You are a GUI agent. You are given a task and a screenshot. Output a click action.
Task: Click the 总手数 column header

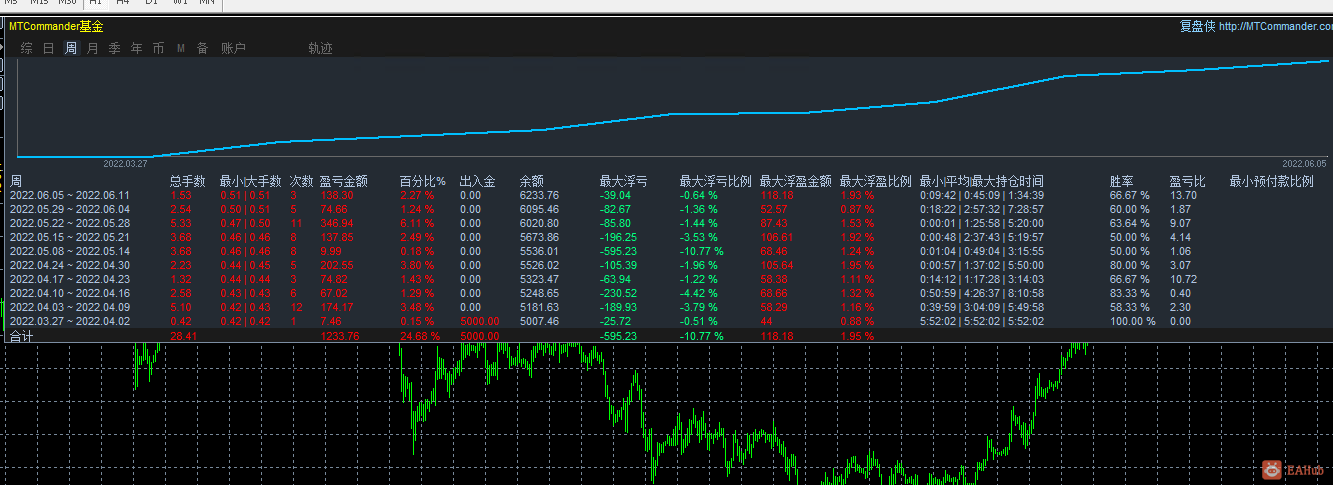(x=188, y=182)
